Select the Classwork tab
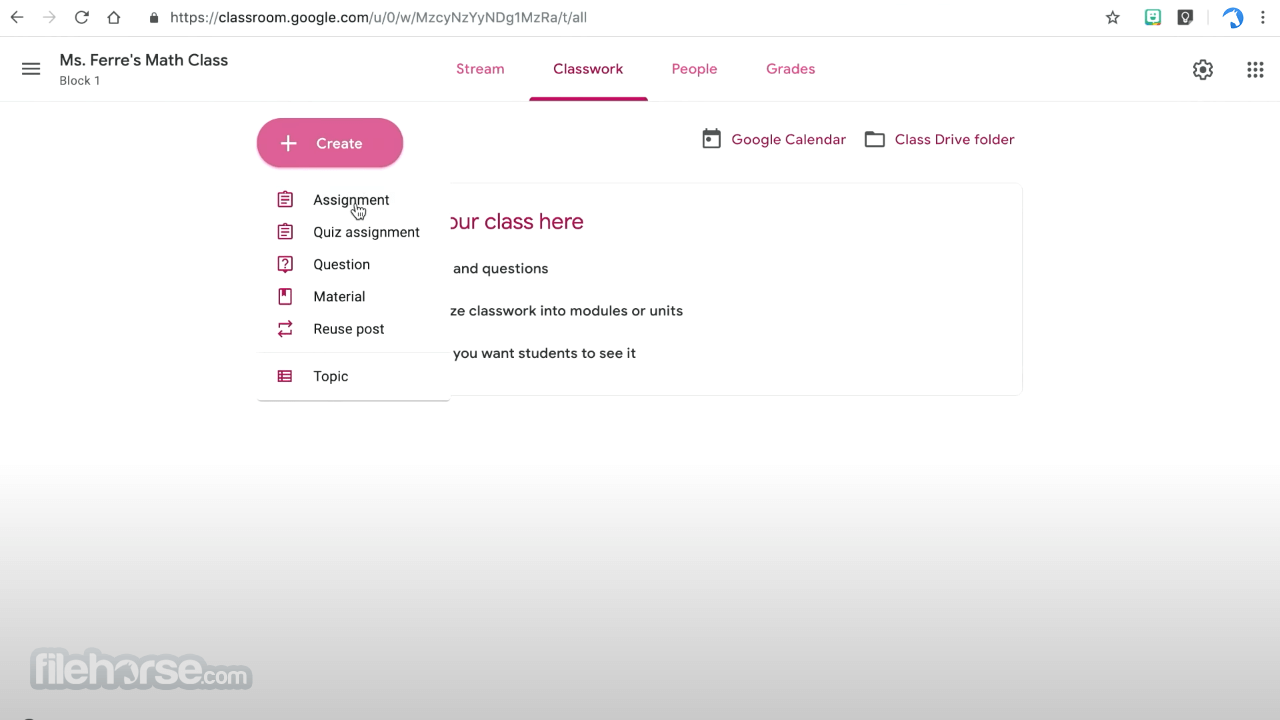 (588, 69)
